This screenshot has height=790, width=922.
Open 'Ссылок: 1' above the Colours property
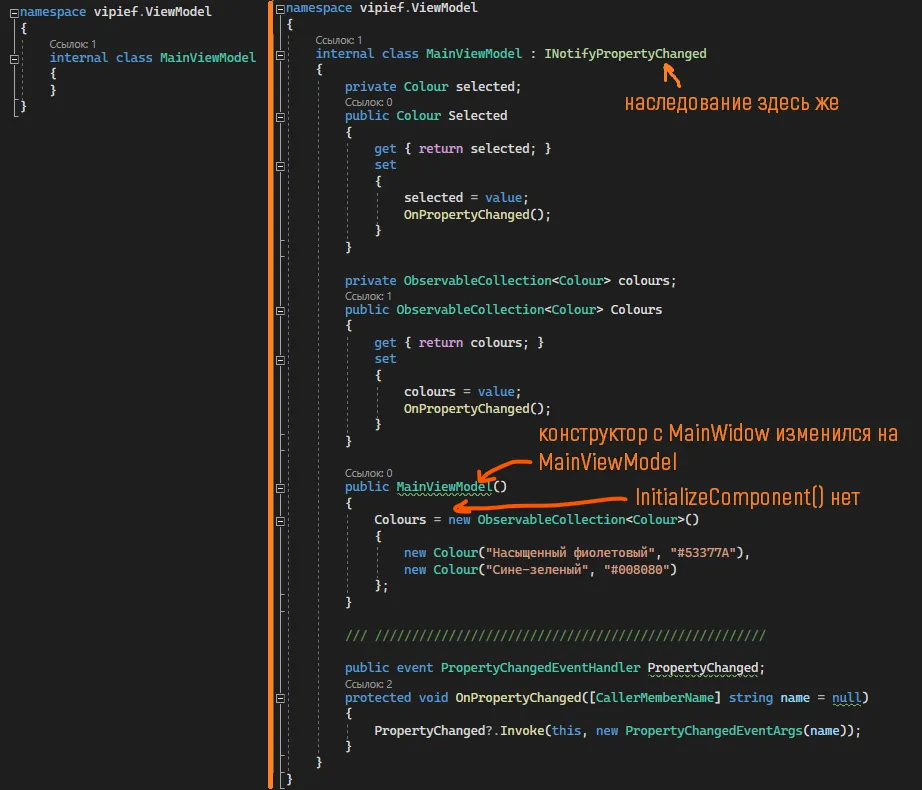368,296
